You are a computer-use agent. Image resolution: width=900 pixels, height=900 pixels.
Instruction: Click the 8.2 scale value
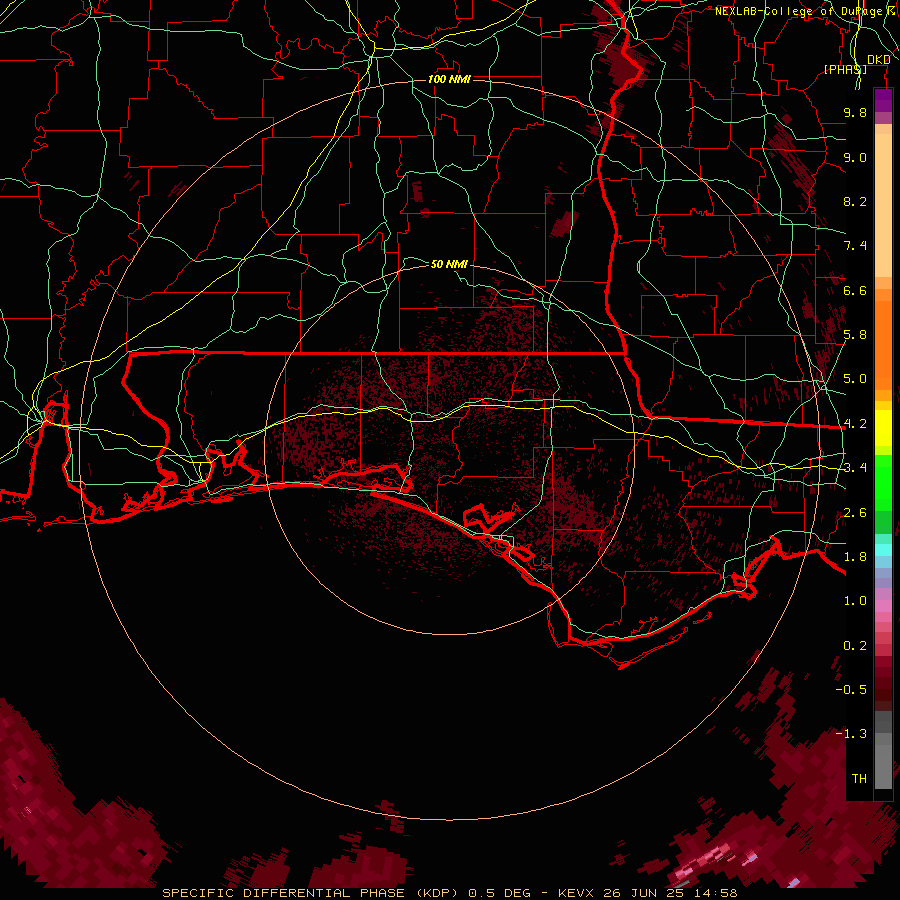[855, 201]
